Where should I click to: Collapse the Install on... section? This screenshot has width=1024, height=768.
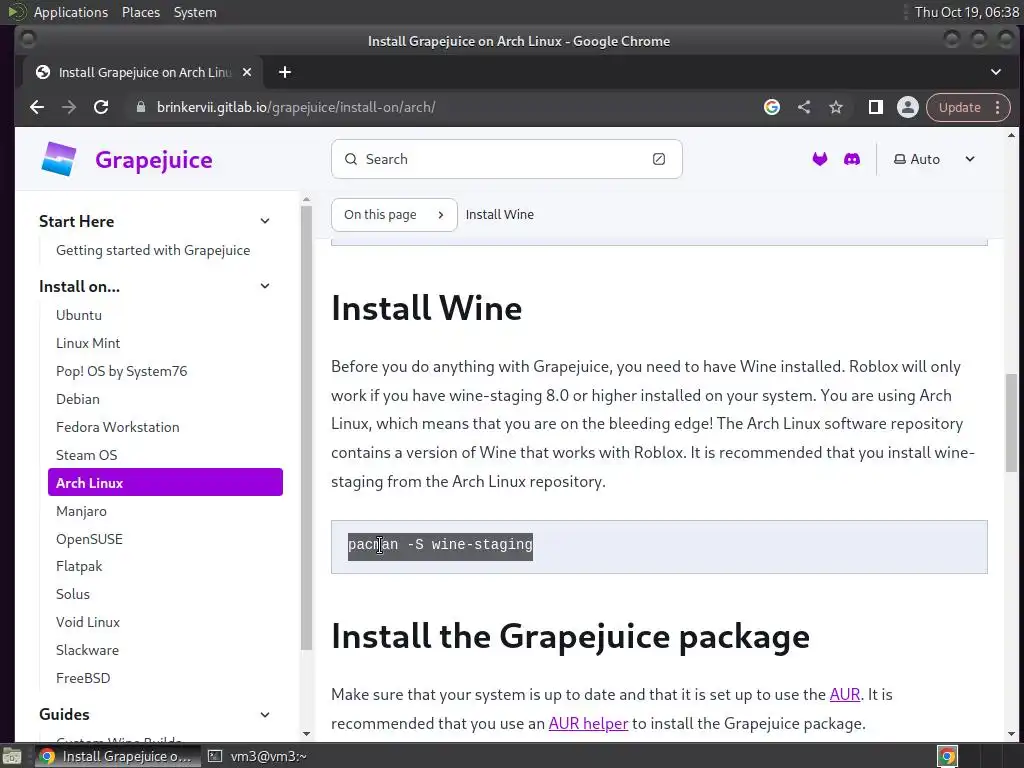click(264, 286)
